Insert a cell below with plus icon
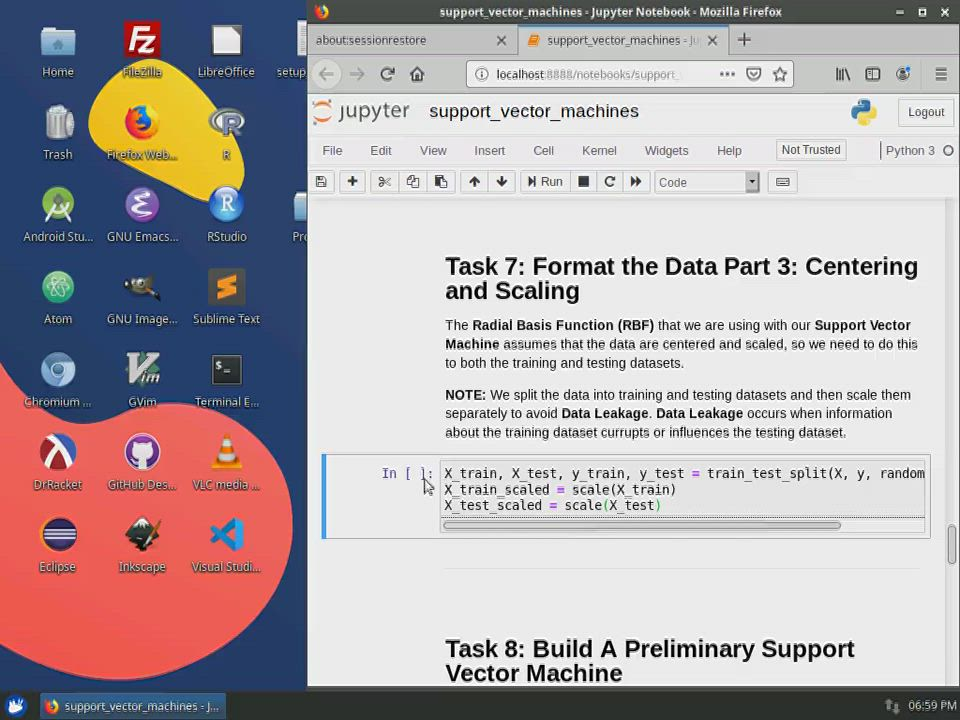This screenshot has height=720, width=960. pyautogui.click(x=352, y=182)
